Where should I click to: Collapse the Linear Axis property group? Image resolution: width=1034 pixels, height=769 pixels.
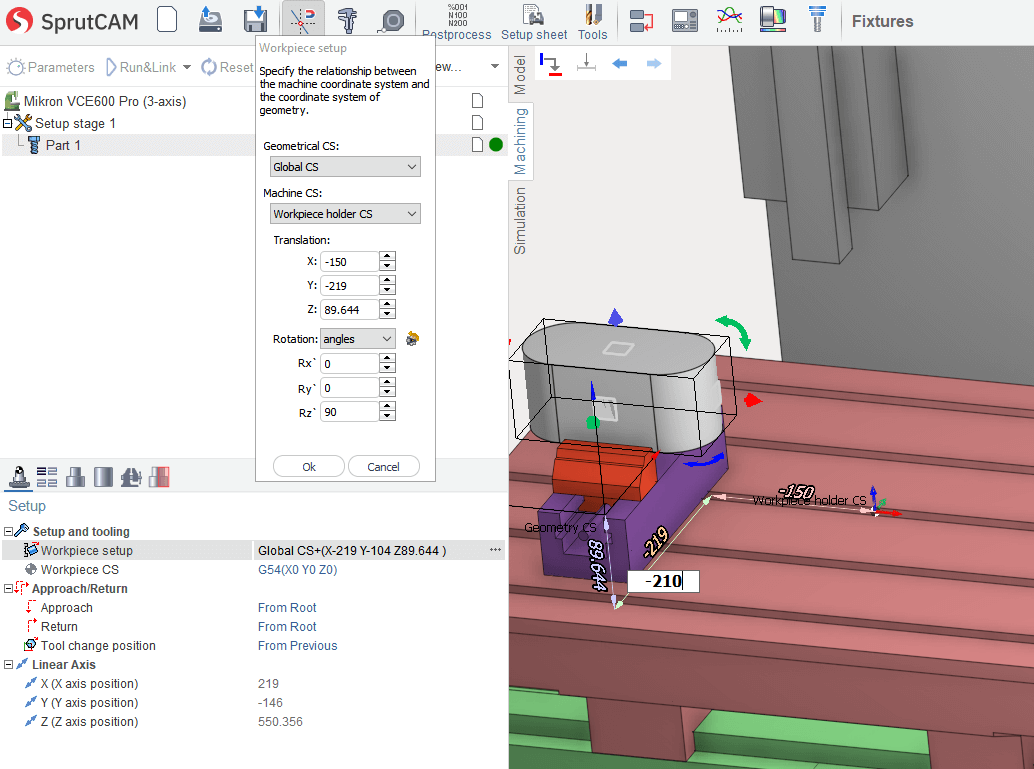[x=8, y=665]
